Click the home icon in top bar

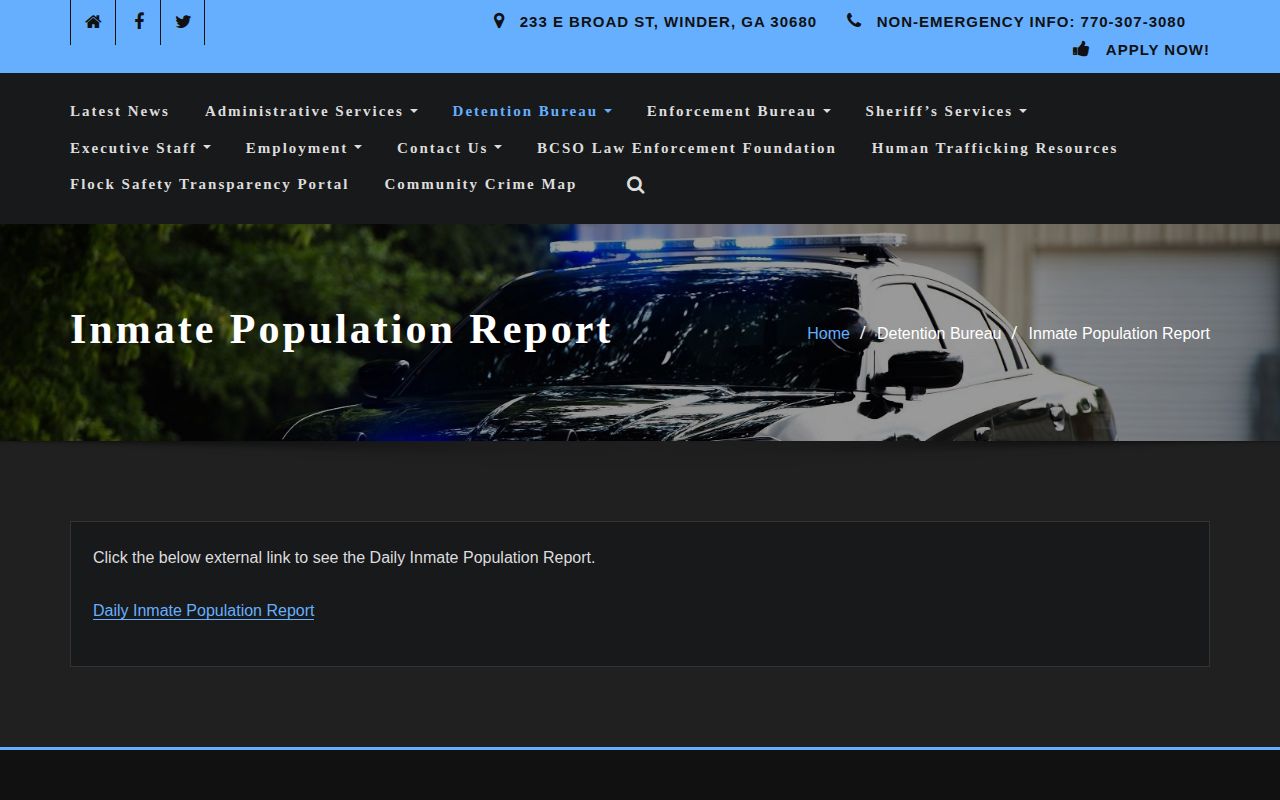click(93, 22)
